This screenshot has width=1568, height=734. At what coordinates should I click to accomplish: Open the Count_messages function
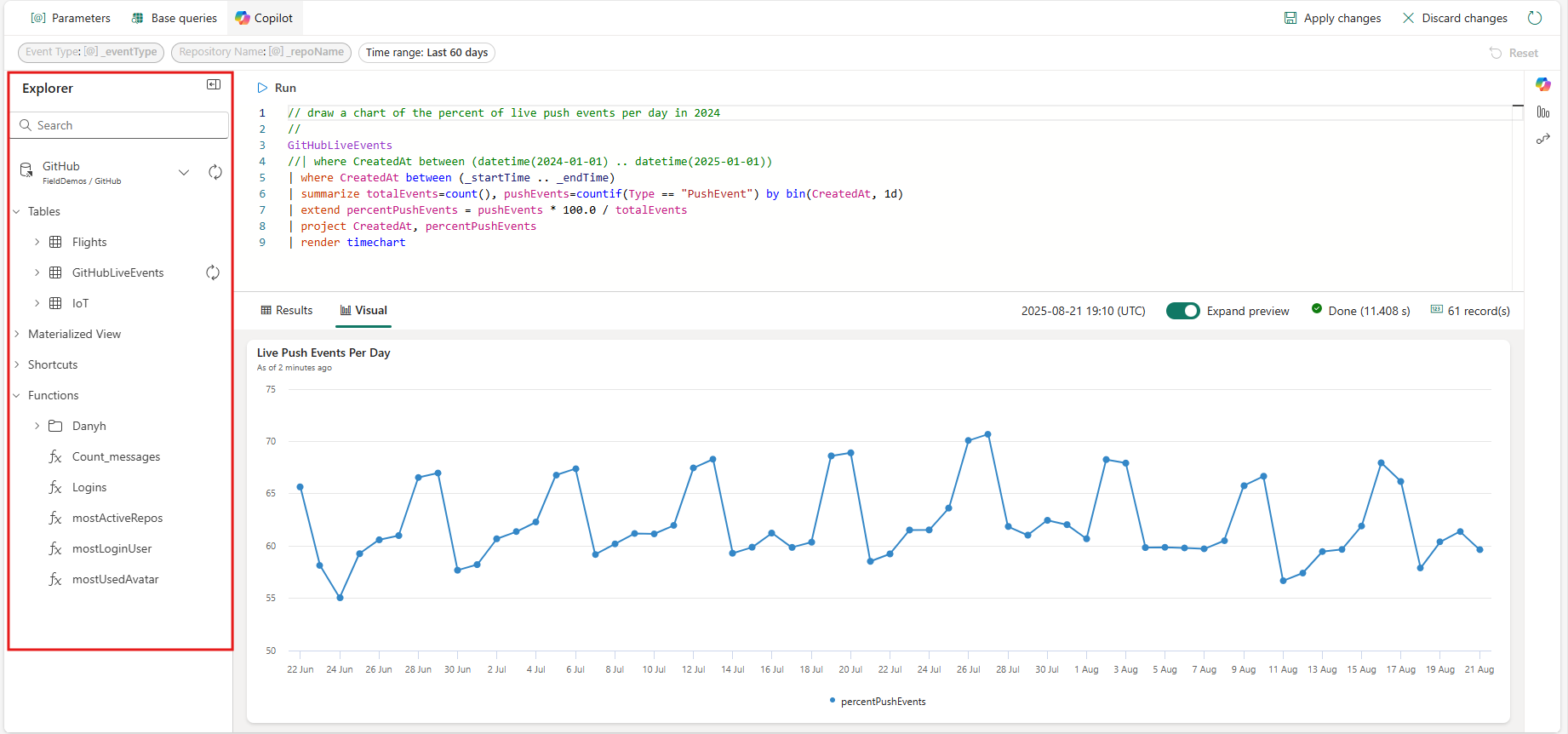click(116, 456)
